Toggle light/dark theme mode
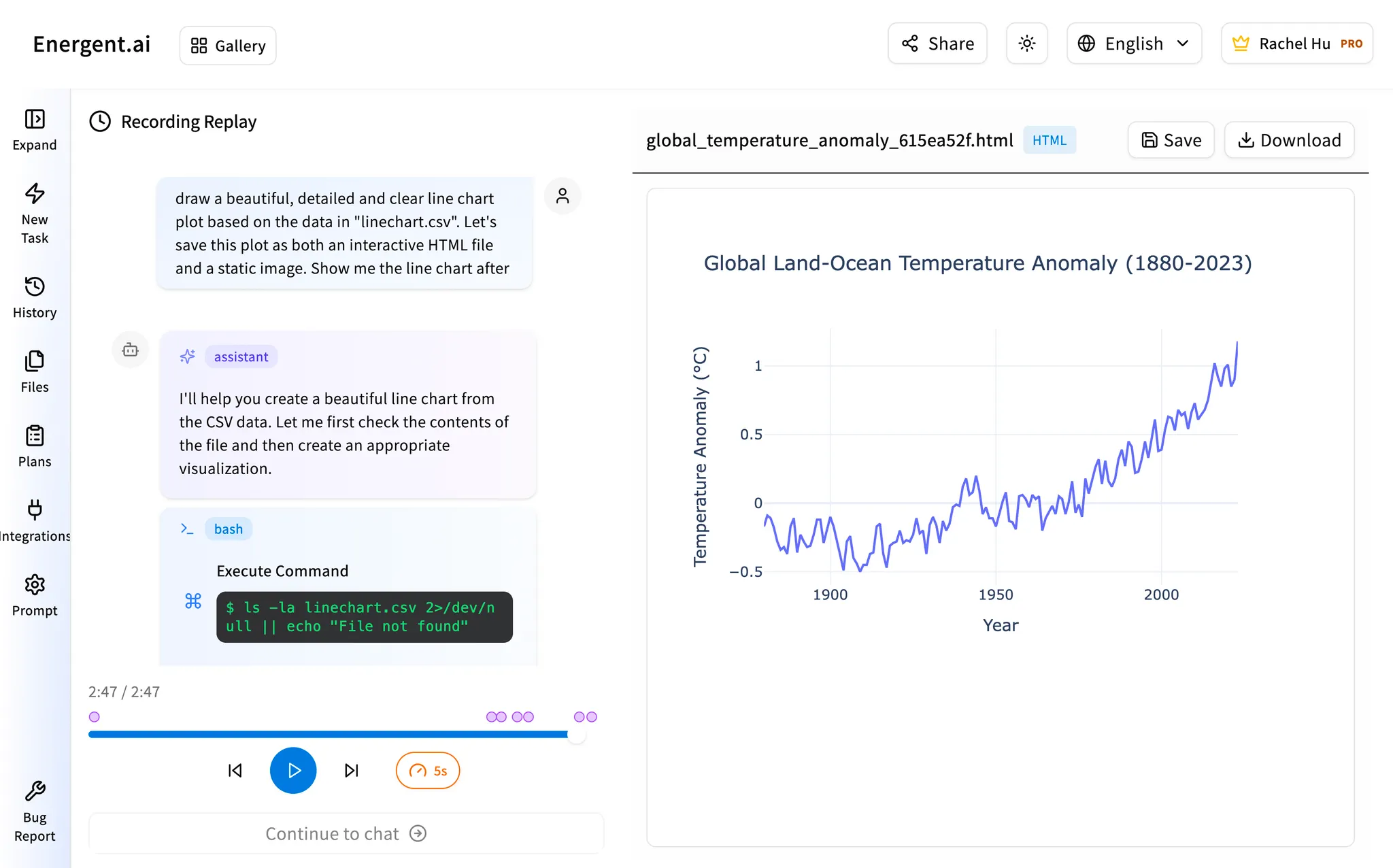Image resolution: width=1393 pixels, height=868 pixels. [1026, 43]
